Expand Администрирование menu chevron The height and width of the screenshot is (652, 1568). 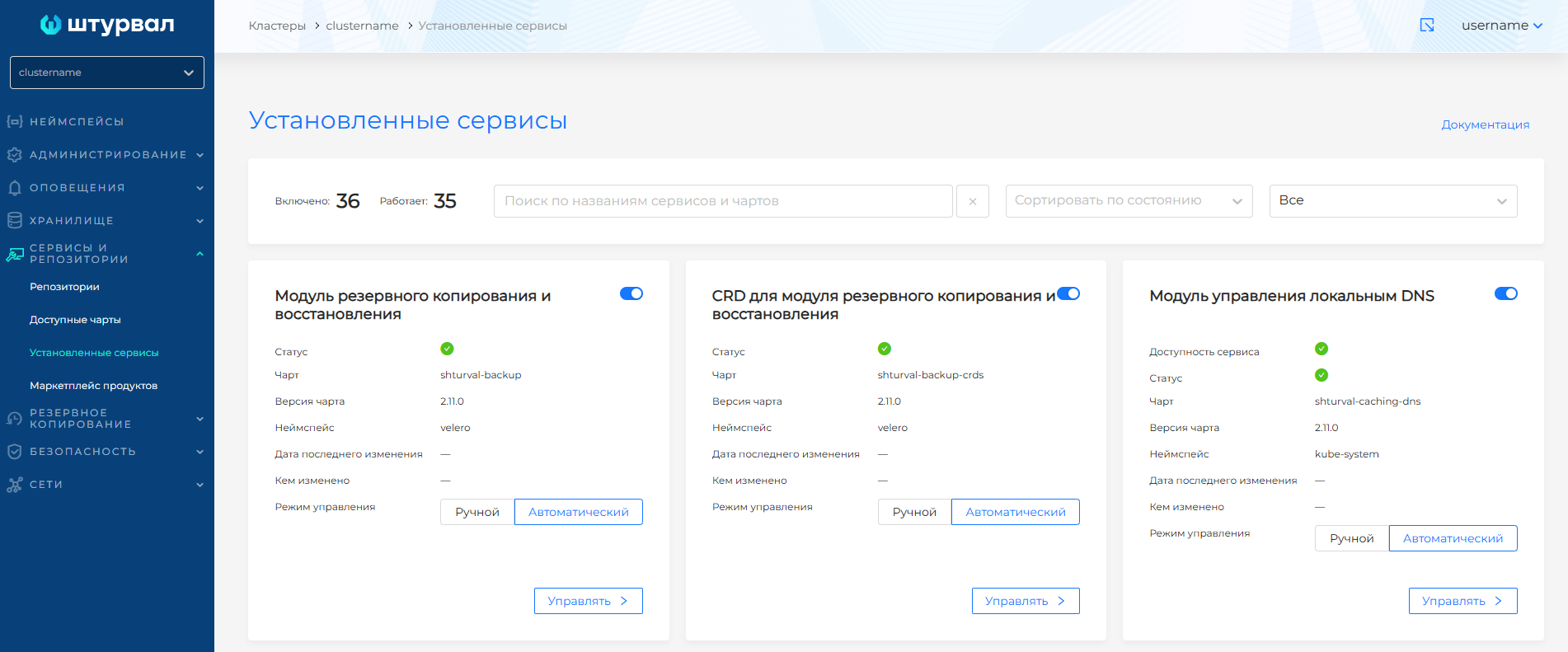[x=200, y=155]
